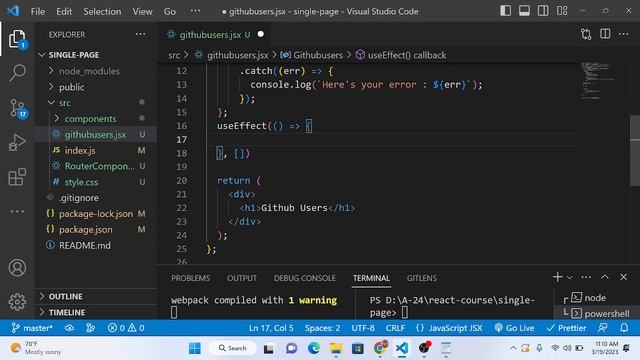Open the .gitignore file
The height and width of the screenshot is (360, 640).
tap(96, 198)
